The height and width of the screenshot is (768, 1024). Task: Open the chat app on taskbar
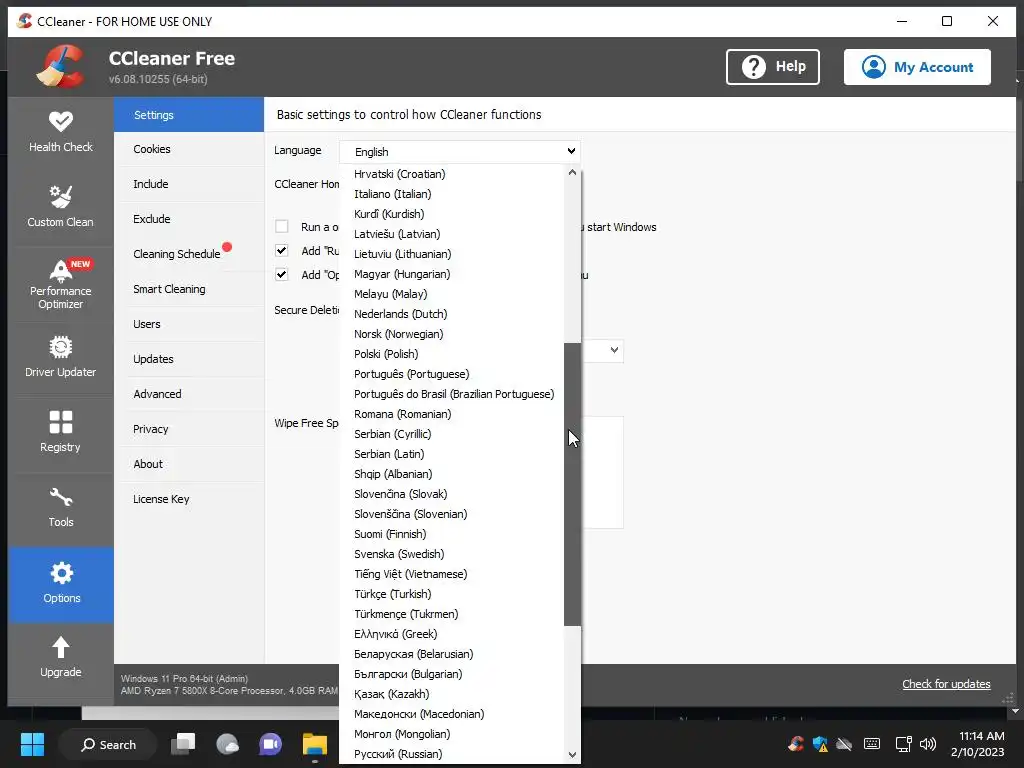(x=270, y=744)
